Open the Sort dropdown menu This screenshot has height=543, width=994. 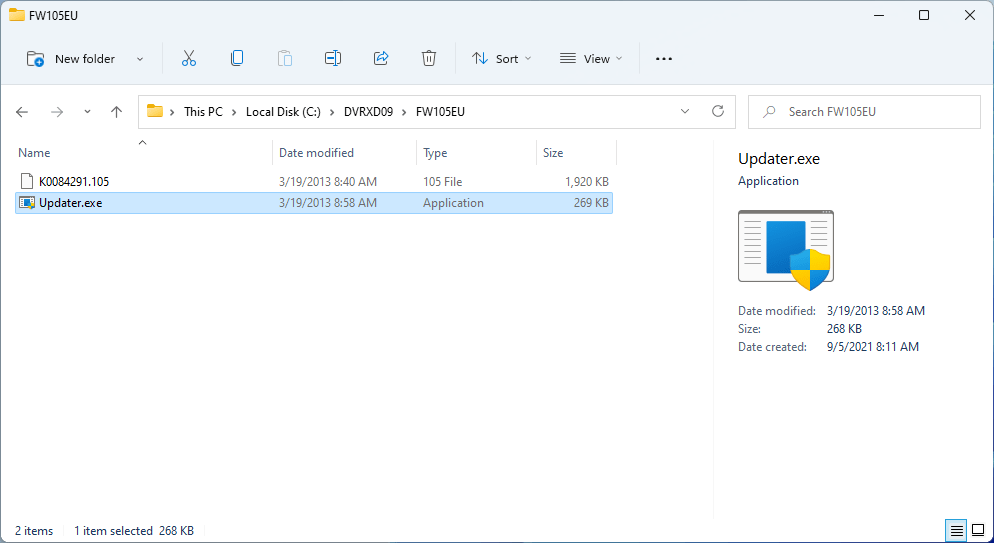502,59
